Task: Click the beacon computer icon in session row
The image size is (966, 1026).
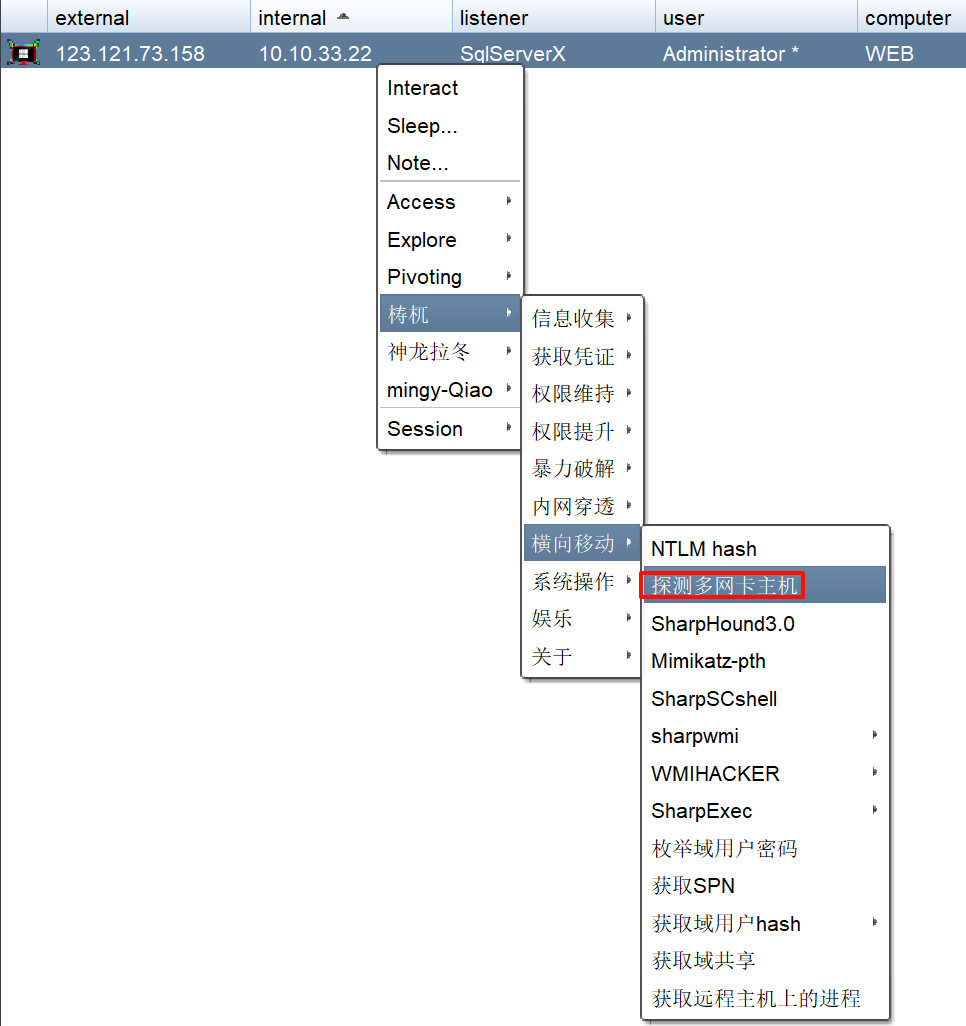Action: [x=23, y=53]
